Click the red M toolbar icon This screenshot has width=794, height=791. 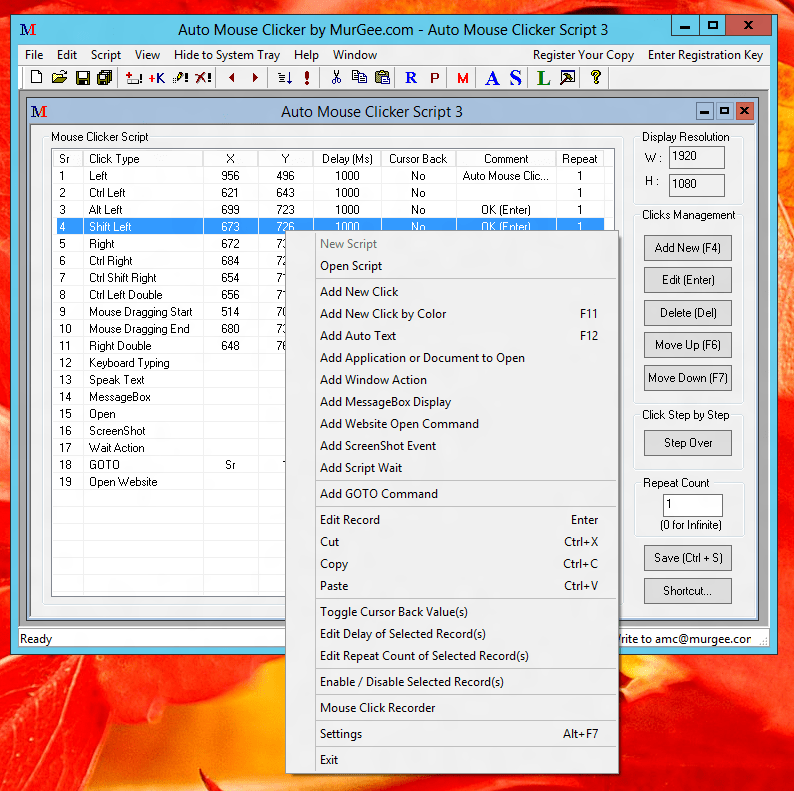pyautogui.click(x=463, y=77)
